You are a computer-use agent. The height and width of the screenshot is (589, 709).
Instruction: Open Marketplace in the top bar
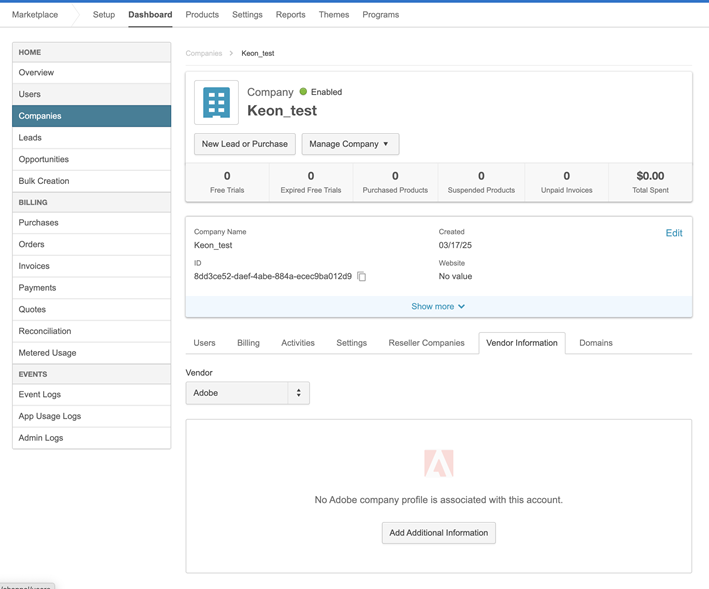(35, 15)
